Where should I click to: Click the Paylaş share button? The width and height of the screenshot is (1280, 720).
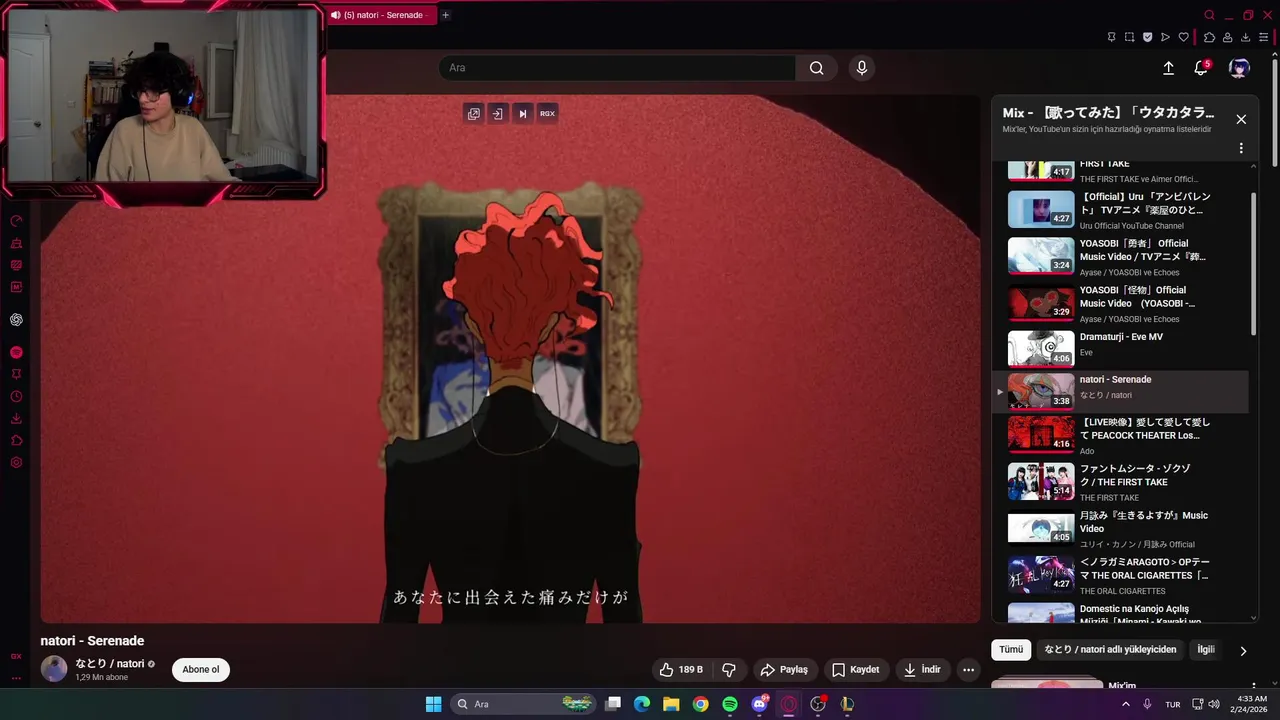click(783, 670)
